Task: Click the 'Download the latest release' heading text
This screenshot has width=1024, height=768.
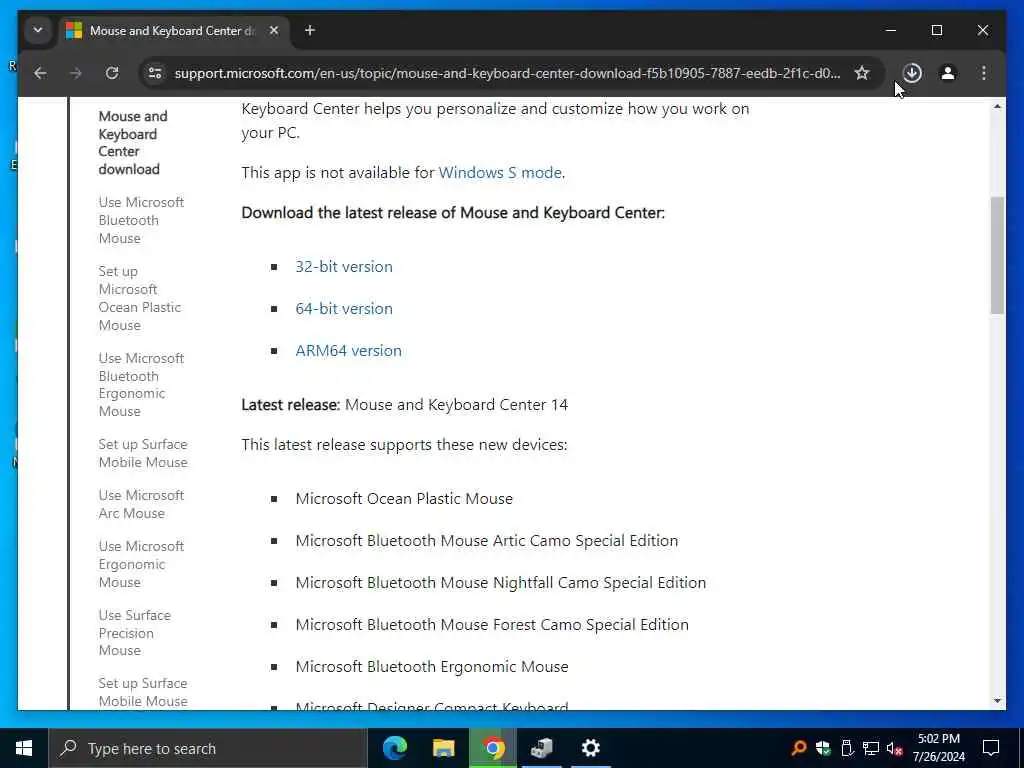Action: click(453, 213)
